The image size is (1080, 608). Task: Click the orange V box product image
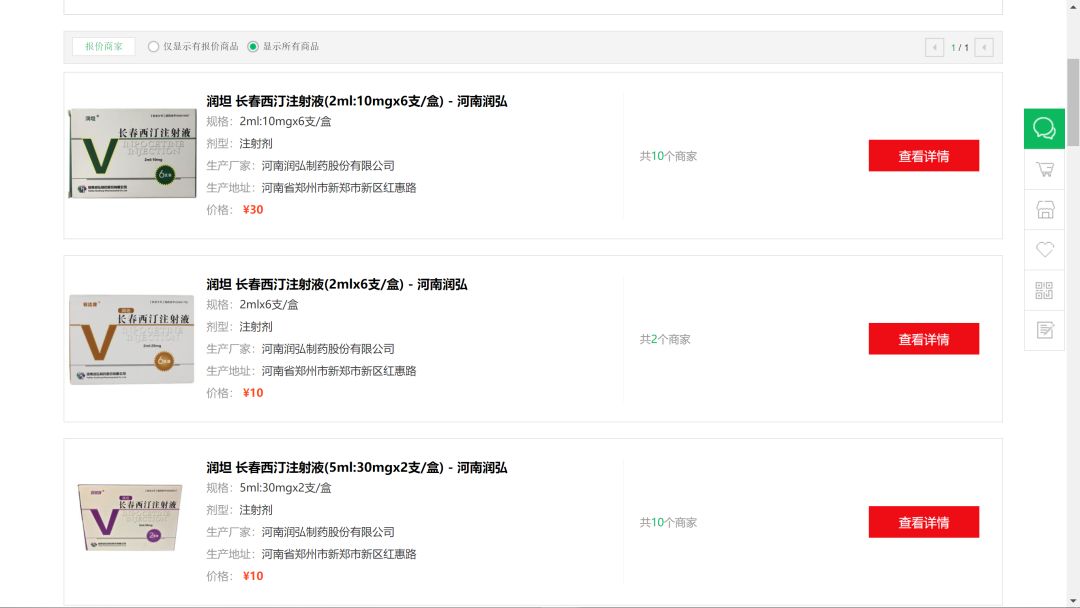click(132, 339)
